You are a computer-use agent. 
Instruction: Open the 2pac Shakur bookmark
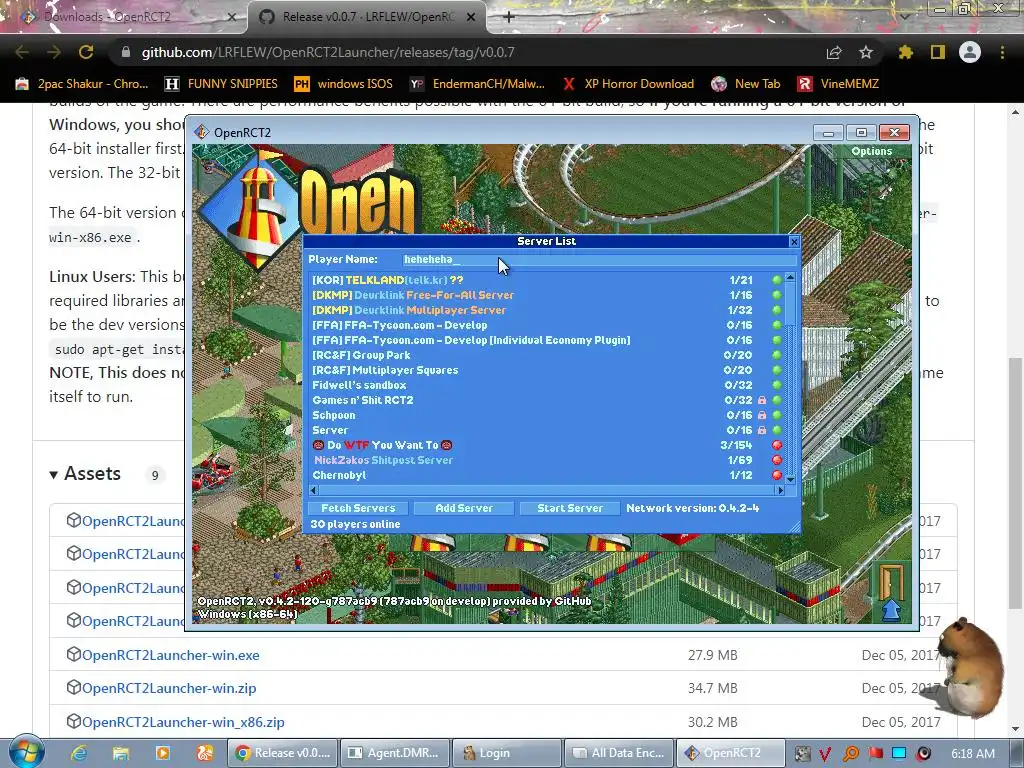pos(82,84)
